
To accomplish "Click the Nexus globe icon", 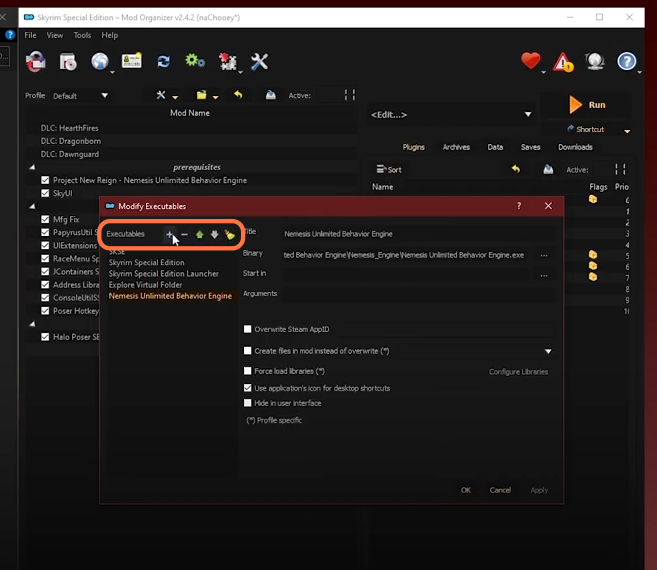I will [100, 62].
